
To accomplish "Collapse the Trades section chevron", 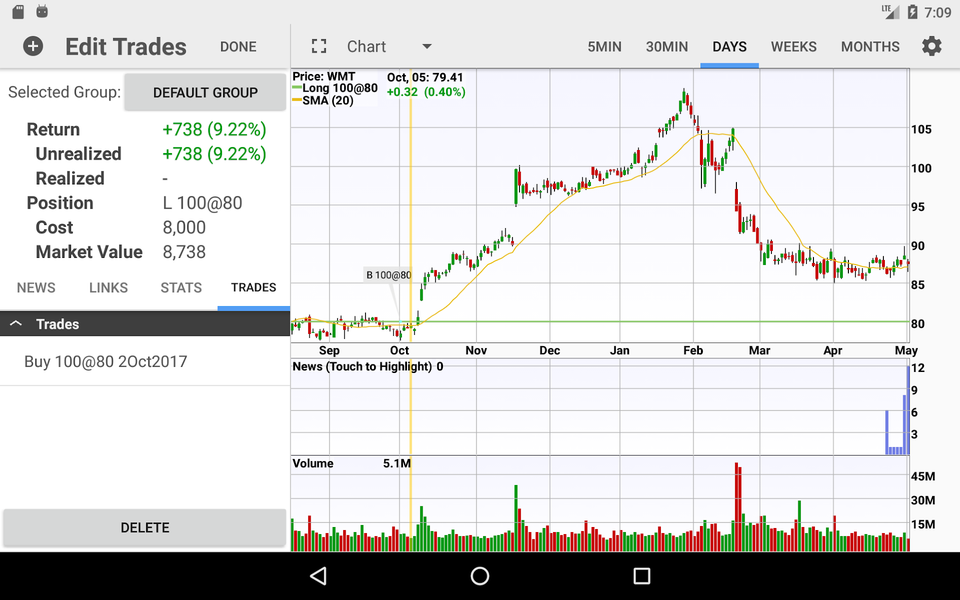I will pyautogui.click(x=15, y=323).
